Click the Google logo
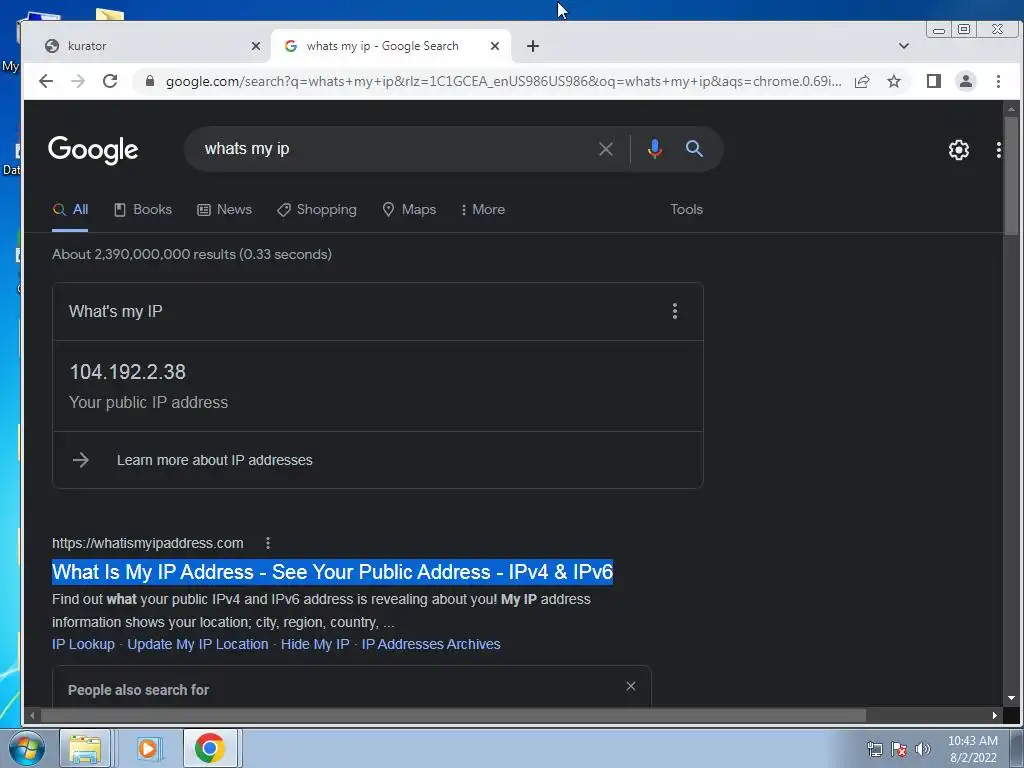Image resolution: width=1024 pixels, height=768 pixels. coord(93,150)
